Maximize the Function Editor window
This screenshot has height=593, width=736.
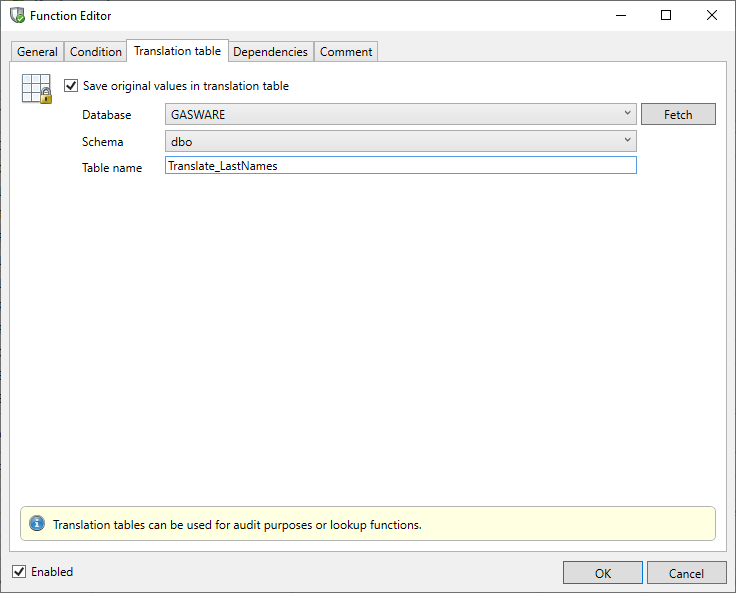coord(666,16)
